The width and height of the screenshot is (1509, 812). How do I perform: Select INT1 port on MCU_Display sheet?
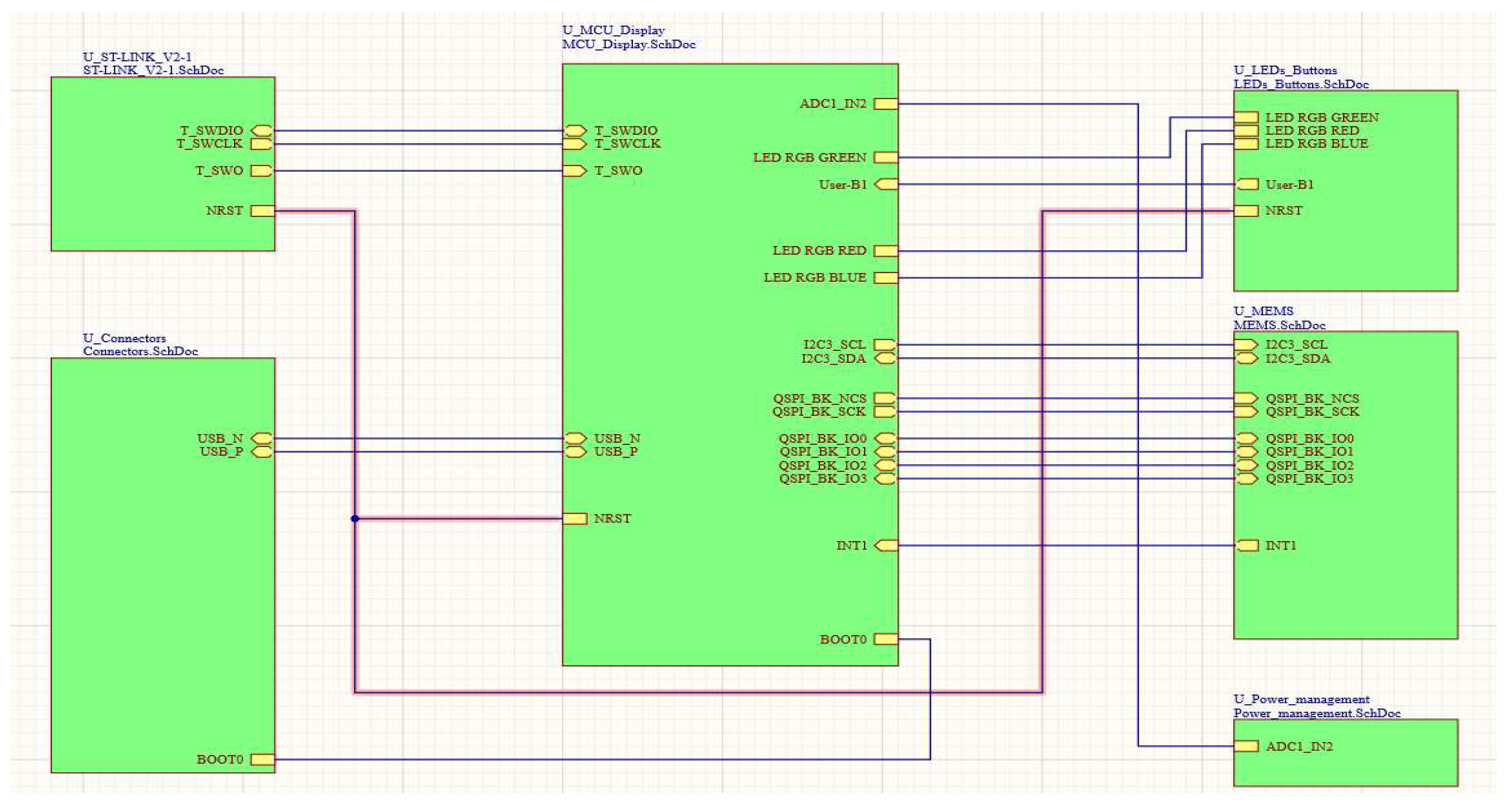tap(886, 546)
